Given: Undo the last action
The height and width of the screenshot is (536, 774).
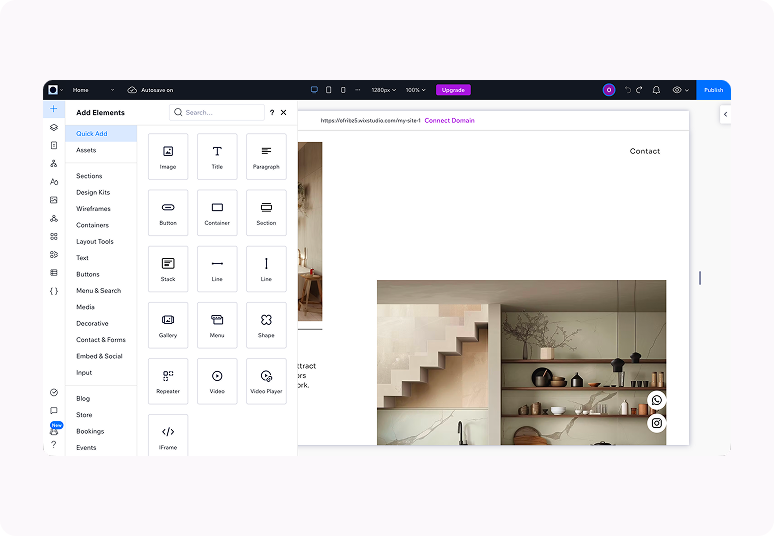Looking at the screenshot, I should [627, 90].
